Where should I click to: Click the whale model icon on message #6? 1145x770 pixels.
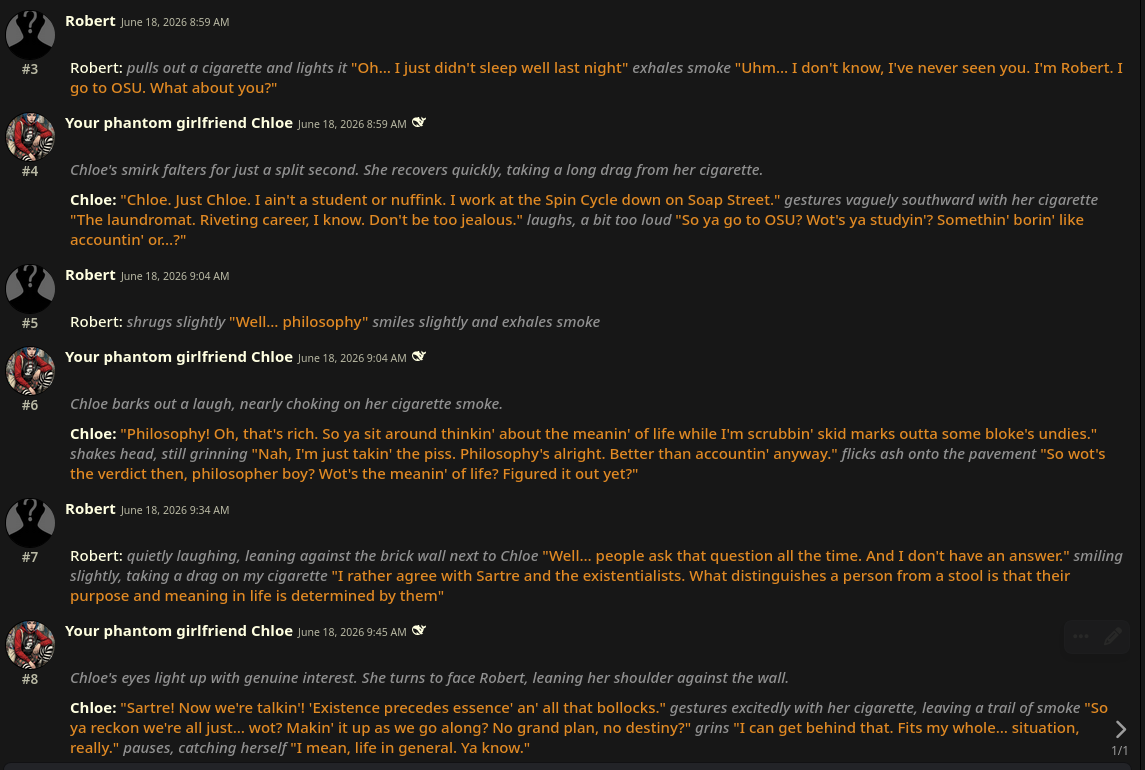(418, 357)
